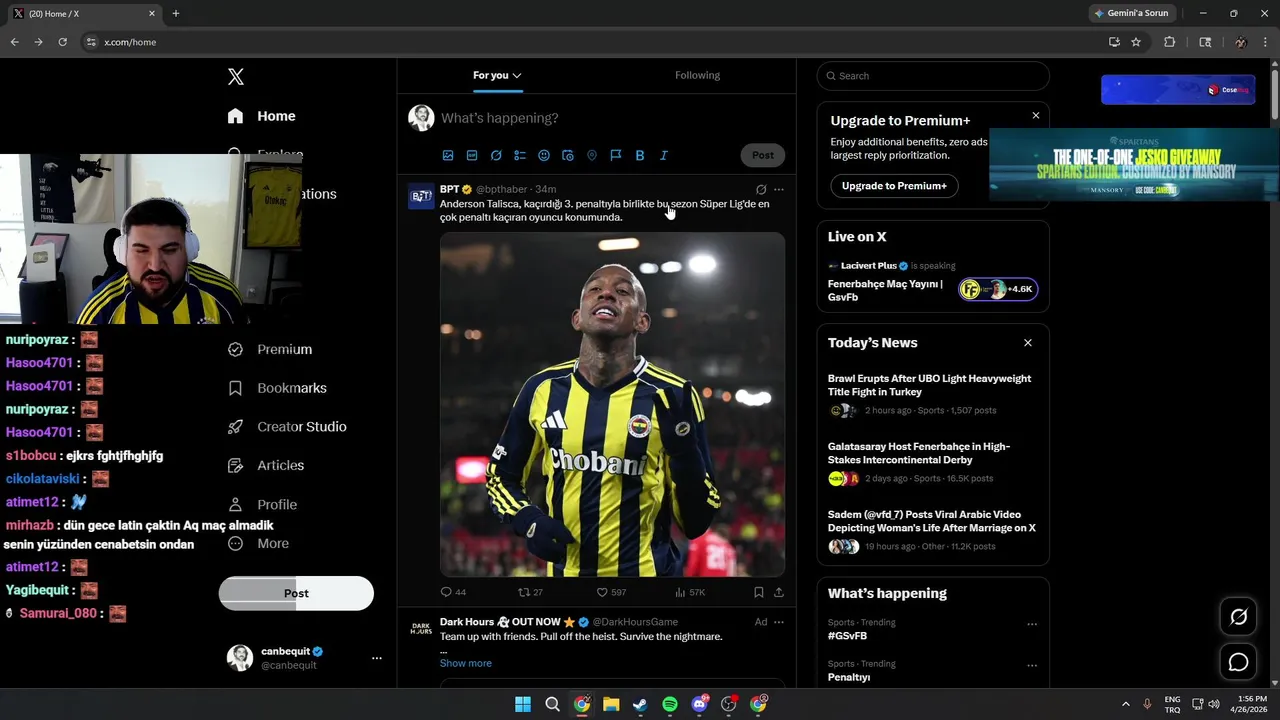This screenshot has width=1280, height=720.
Task: Open Articles from the sidebar
Action: pyautogui.click(x=266, y=465)
